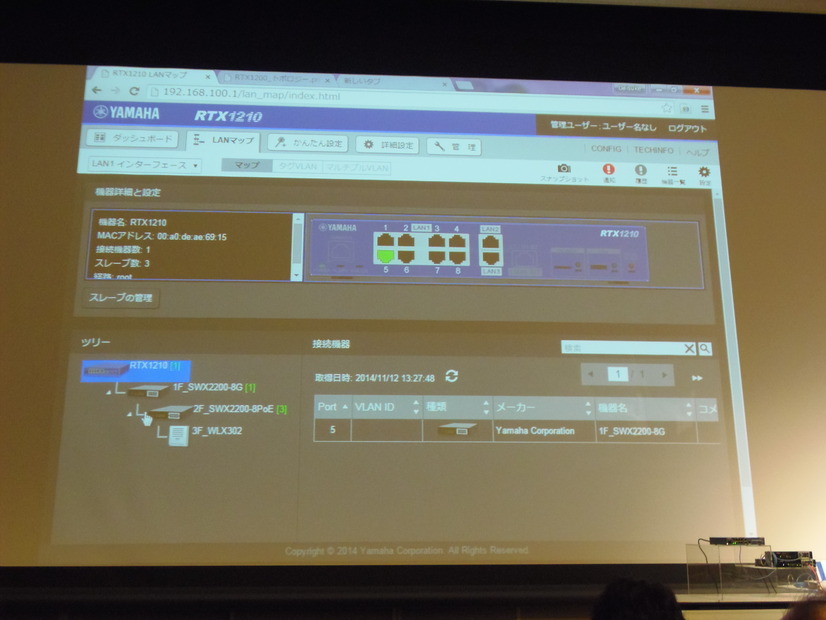Sort the table by the VLAN ID column
Screen dimensions: 826x620
coord(387,407)
